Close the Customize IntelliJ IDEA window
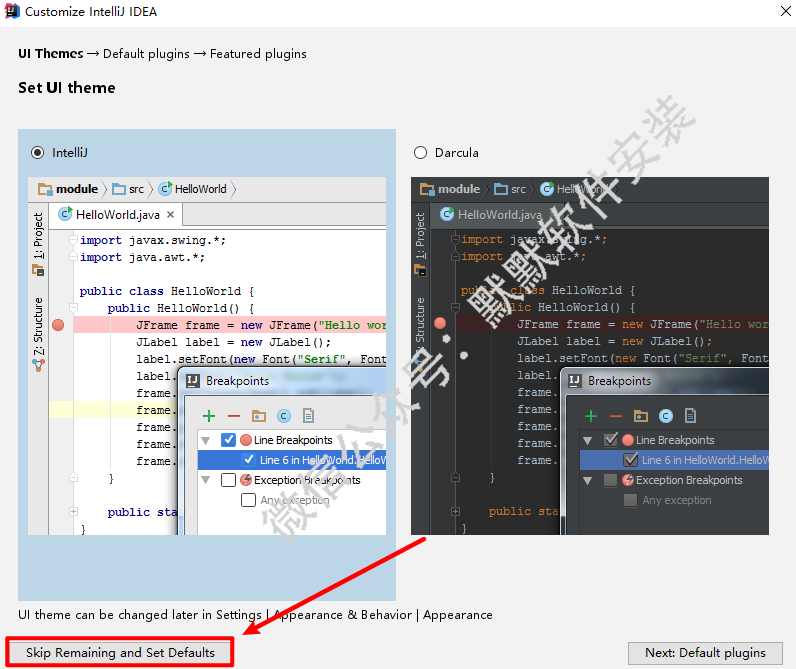Viewport: 796px width, 669px height. click(785, 11)
